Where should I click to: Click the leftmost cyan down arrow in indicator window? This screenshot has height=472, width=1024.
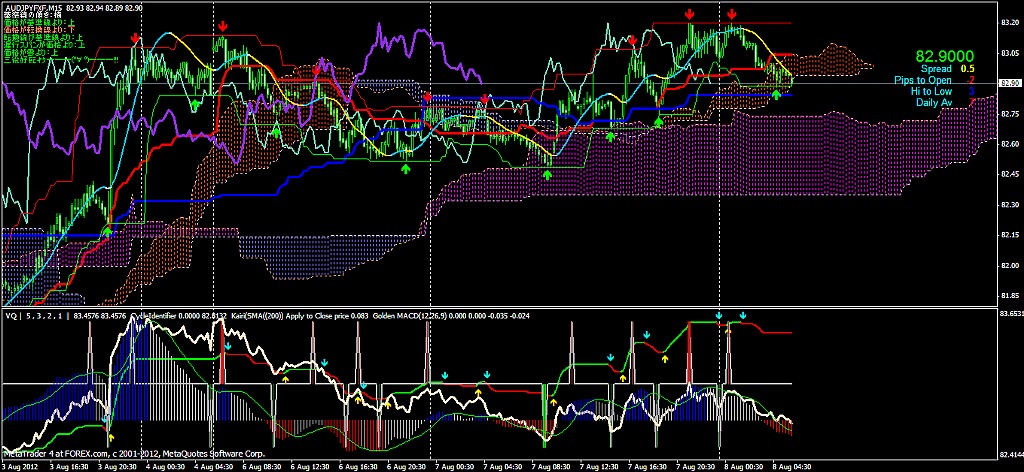pyautogui.click(x=228, y=346)
